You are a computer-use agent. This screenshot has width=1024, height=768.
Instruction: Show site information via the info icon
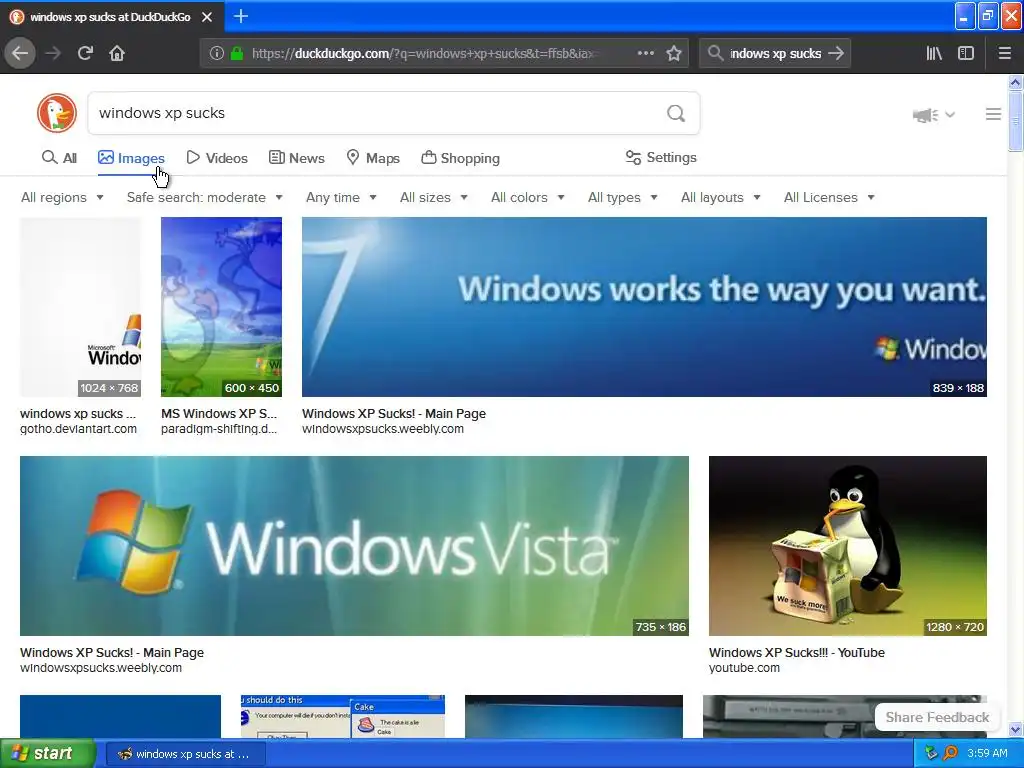click(216, 53)
